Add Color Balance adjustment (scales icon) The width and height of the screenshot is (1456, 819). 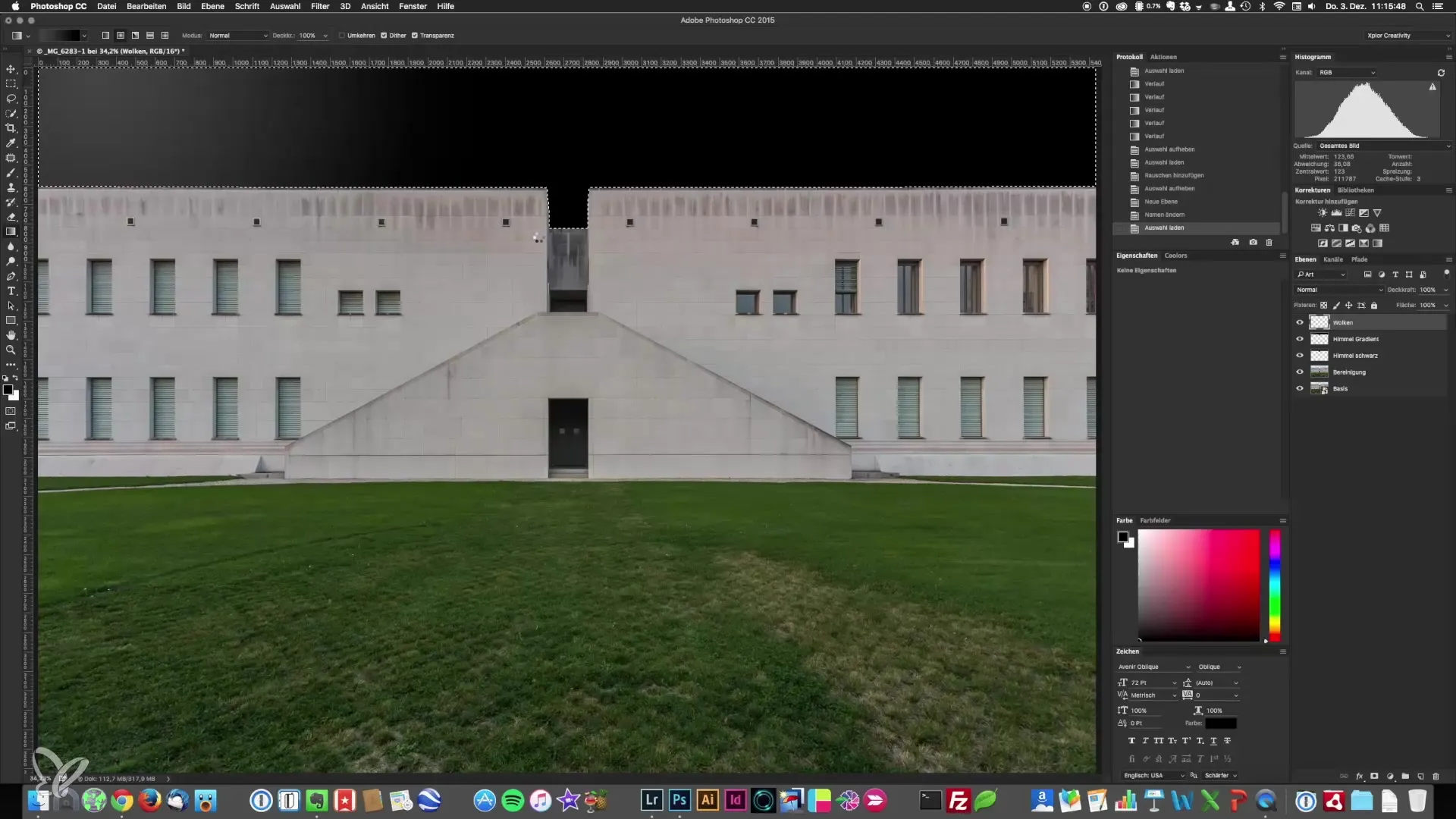(1329, 228)
